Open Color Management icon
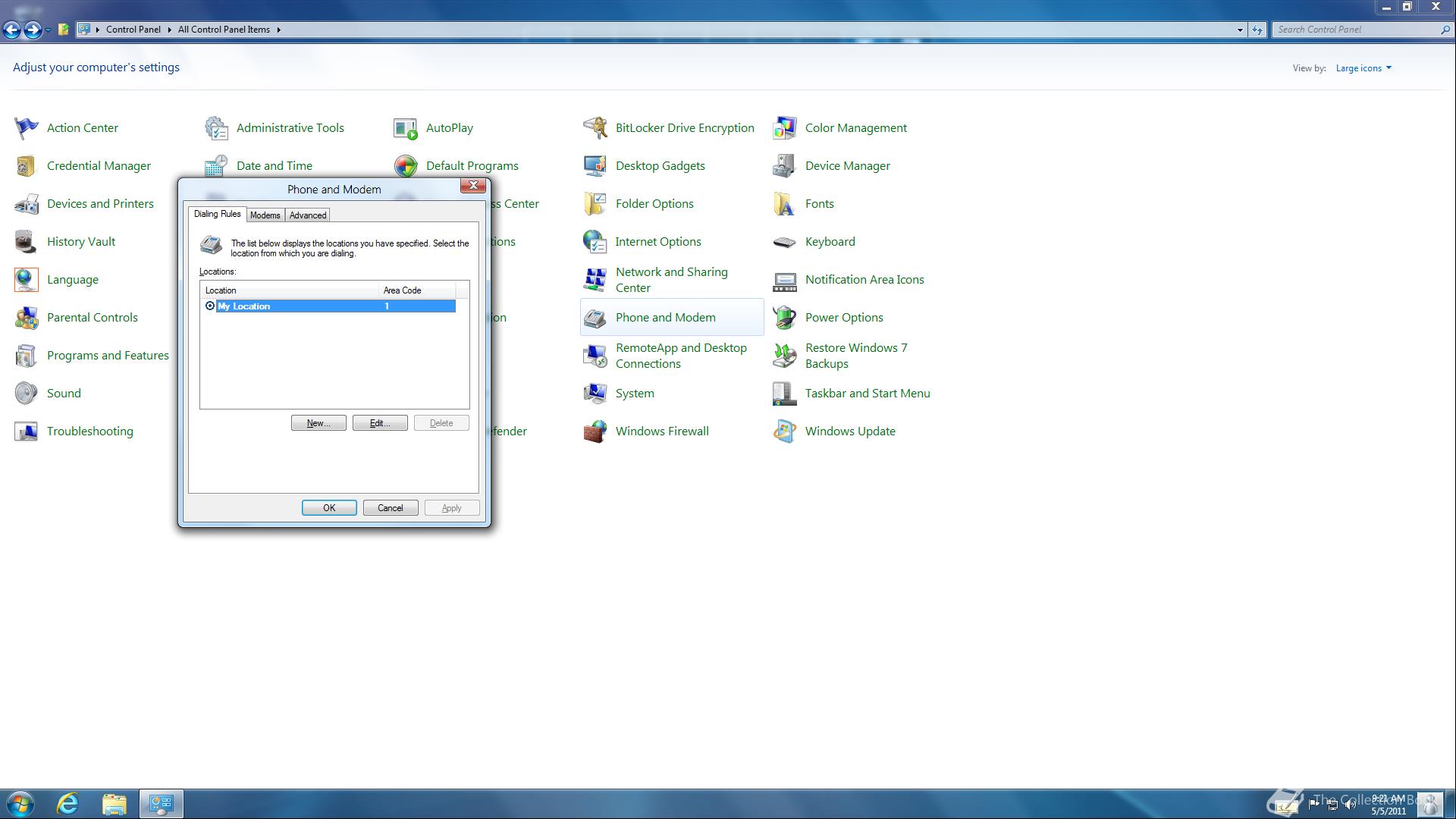The height and width of the screenshot is (819, 1456). [785, 128]
